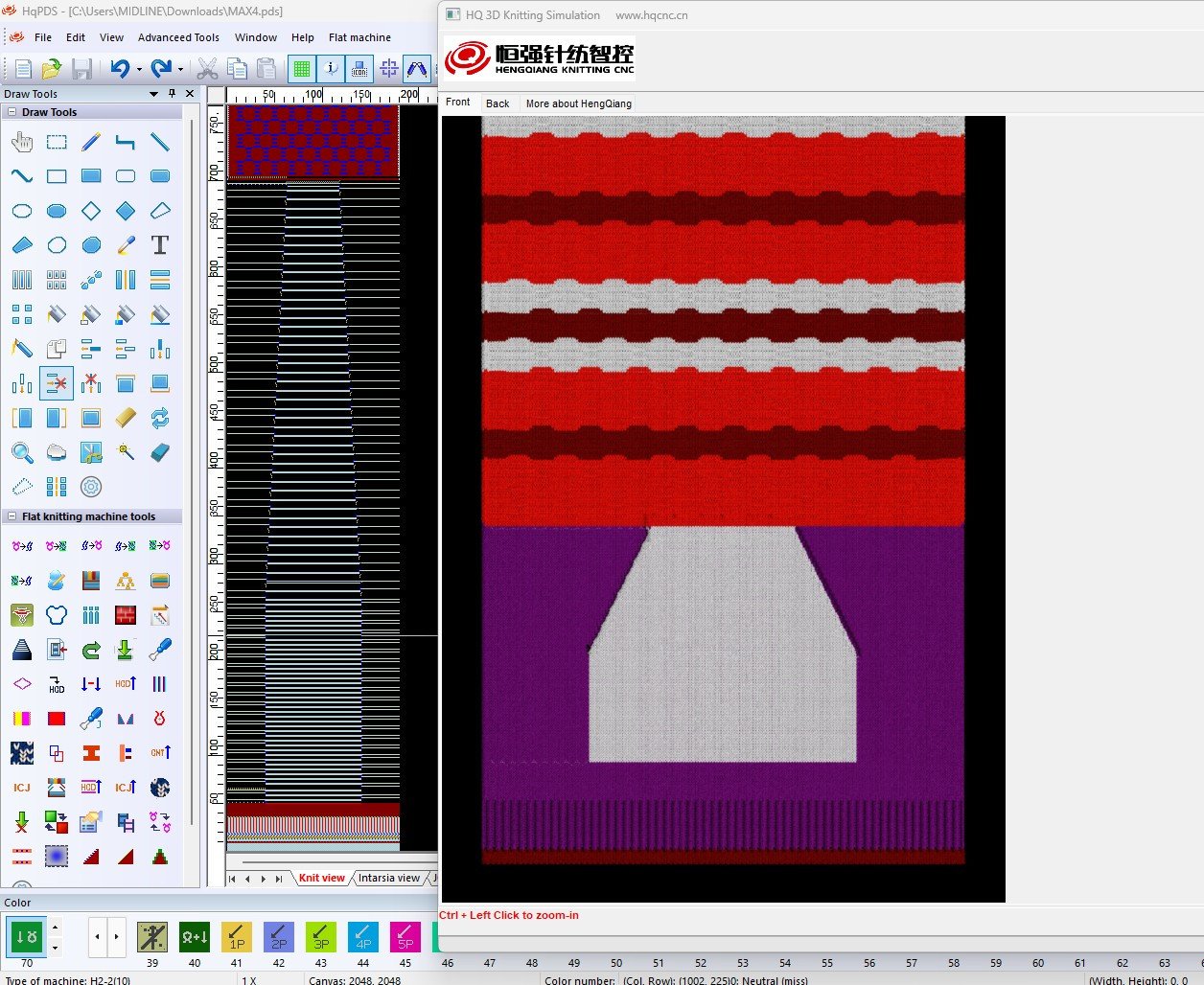Viewport: 1204px width, 985px height.
Task: Open the Undo history dropdown arrow
Action: [139, 69]
